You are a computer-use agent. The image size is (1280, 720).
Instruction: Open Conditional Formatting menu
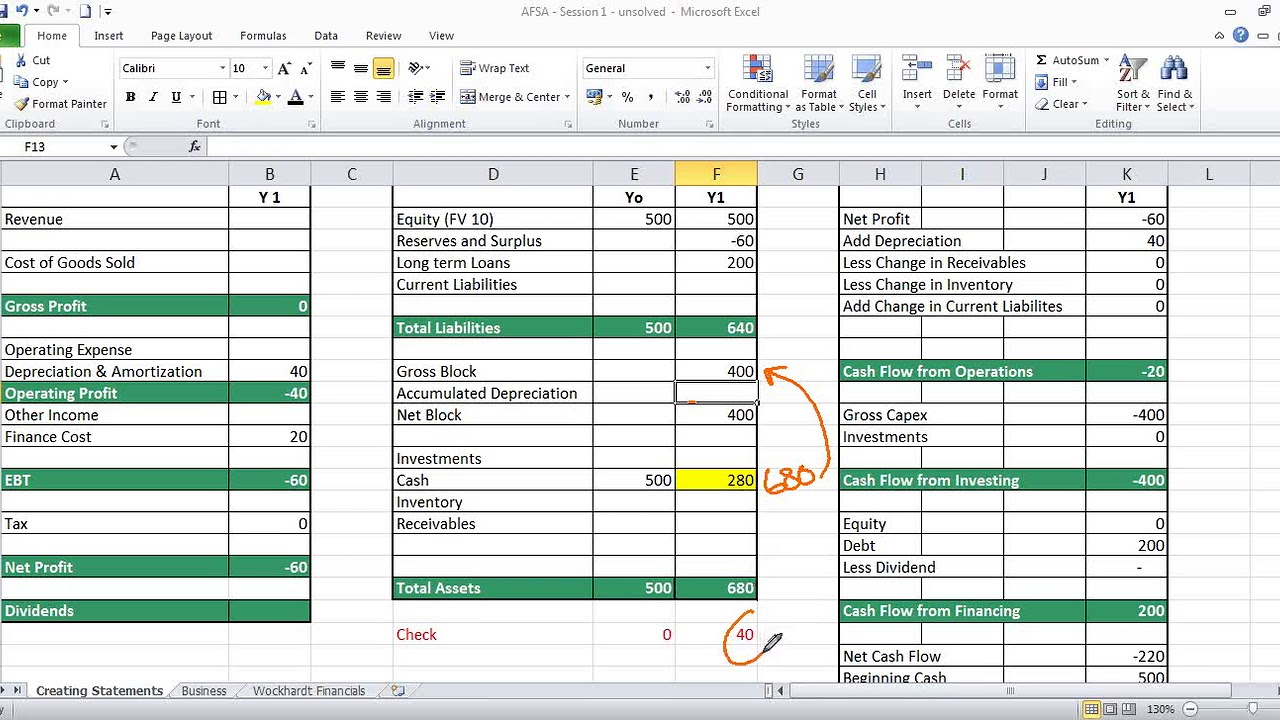[758, 84]
